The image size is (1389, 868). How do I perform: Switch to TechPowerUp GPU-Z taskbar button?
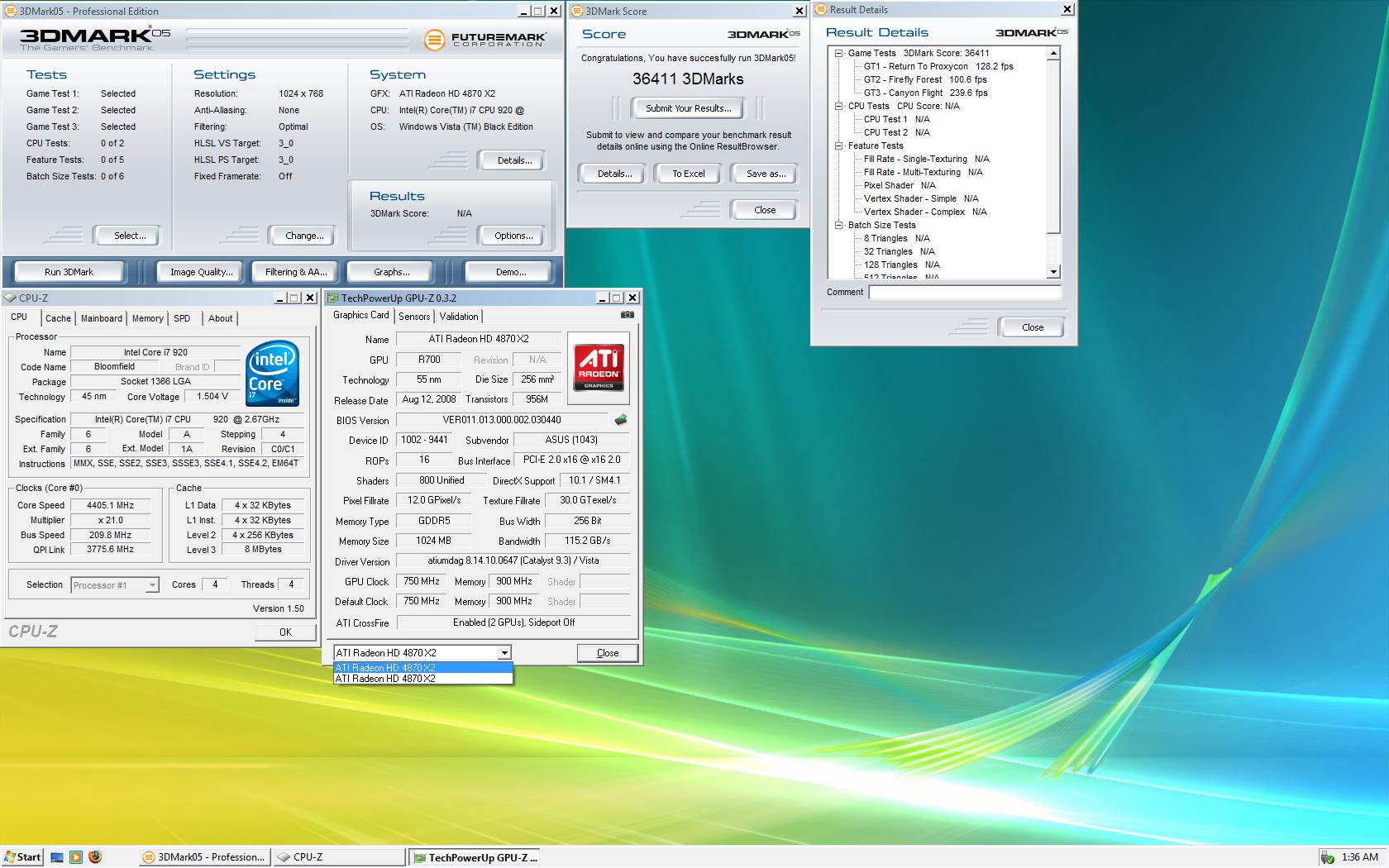click(x=475, y=857)
